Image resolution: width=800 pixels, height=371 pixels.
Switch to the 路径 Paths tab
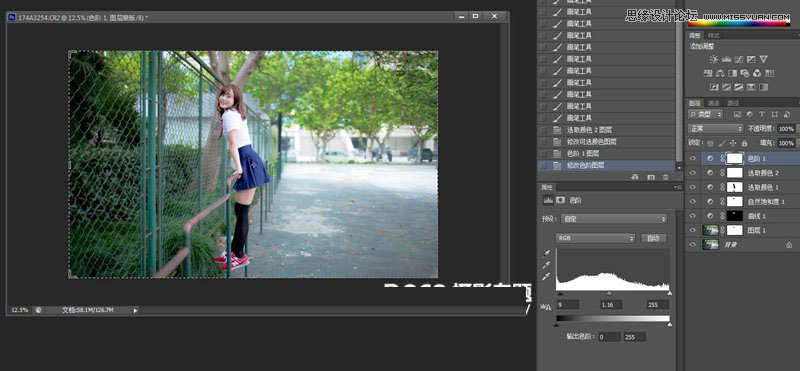pos(733,103)
